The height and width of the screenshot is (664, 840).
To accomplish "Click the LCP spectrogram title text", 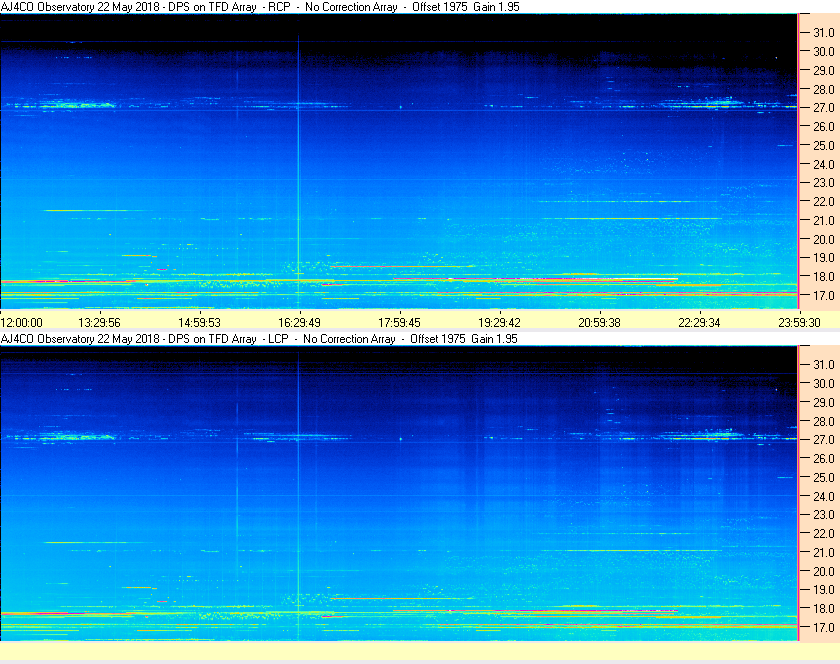I will [x=259, y=339].
